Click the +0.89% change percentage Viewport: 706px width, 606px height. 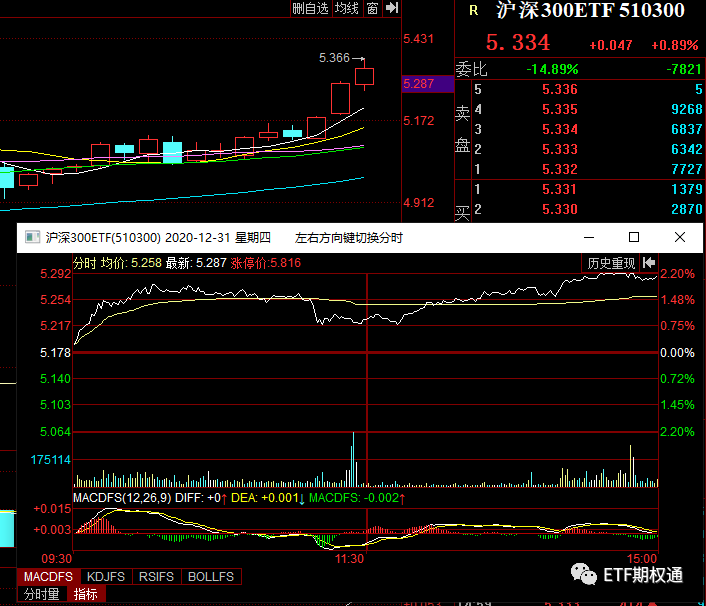pyautogui.click(x=674, y=45)
